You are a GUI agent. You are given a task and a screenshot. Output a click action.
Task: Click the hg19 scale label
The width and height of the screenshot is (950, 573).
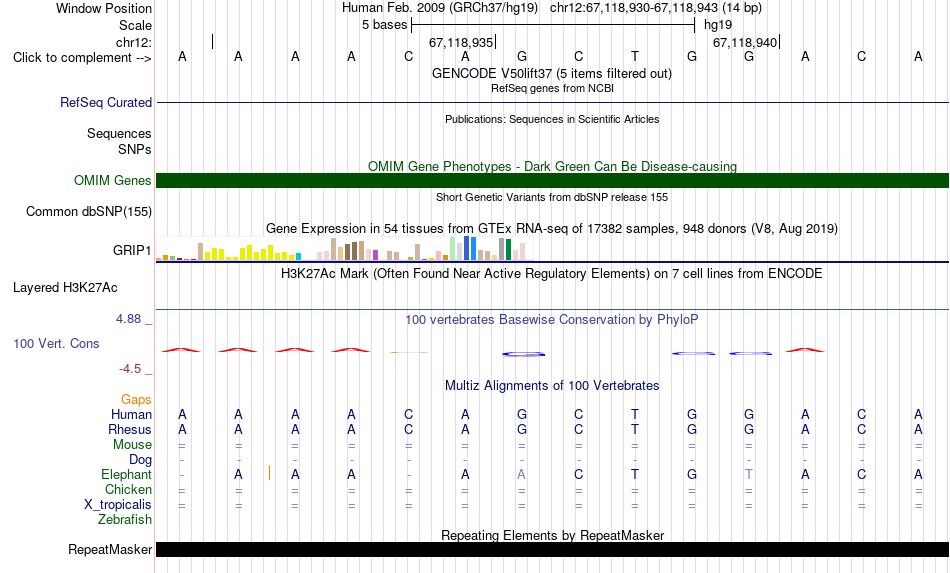pyautogui.click(x=718, y=25)
